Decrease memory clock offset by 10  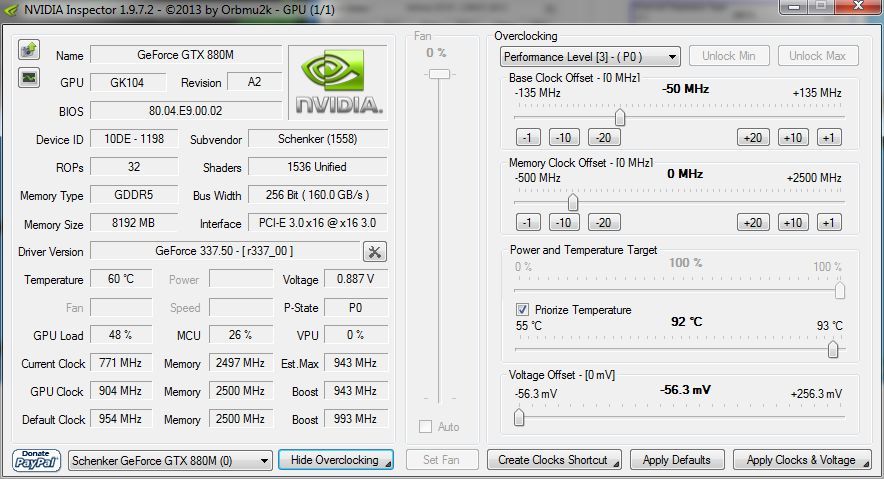(564, 223)
